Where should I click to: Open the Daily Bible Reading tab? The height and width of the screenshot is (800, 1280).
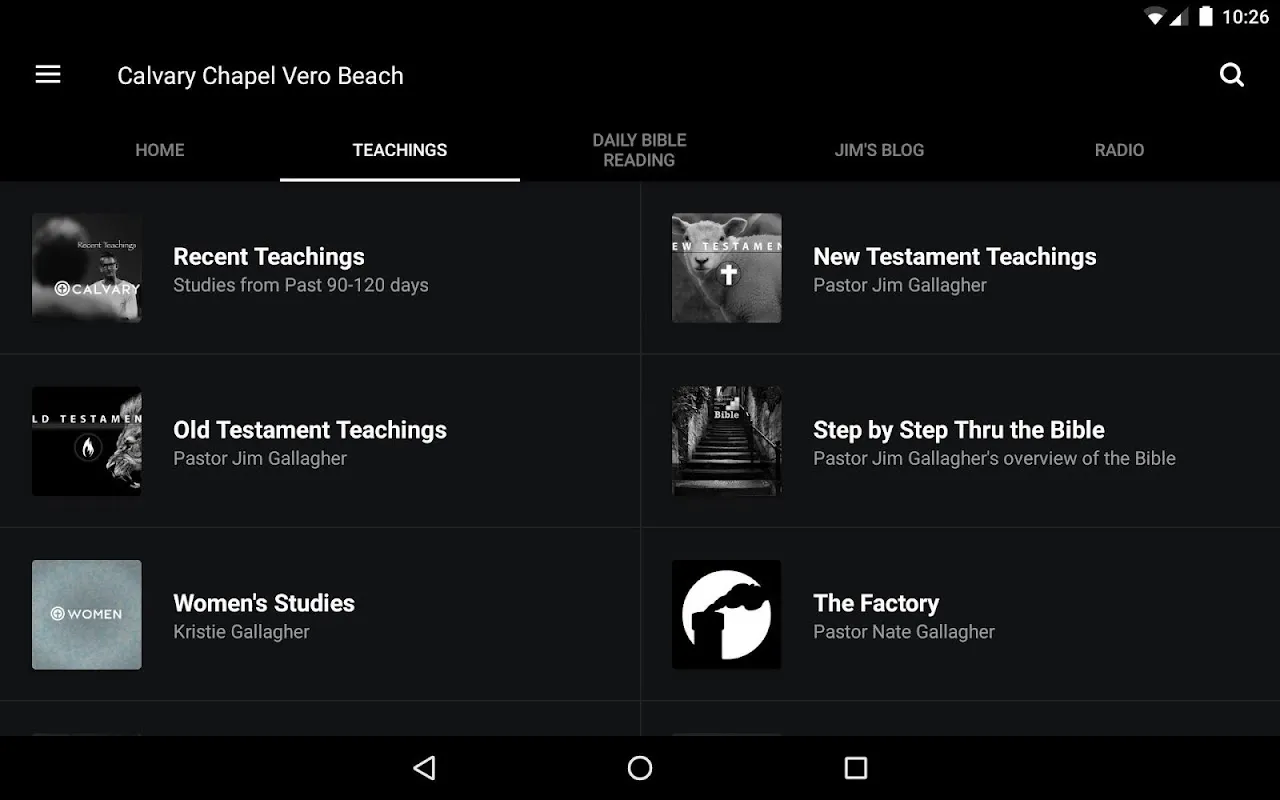[x=640, y=150]
